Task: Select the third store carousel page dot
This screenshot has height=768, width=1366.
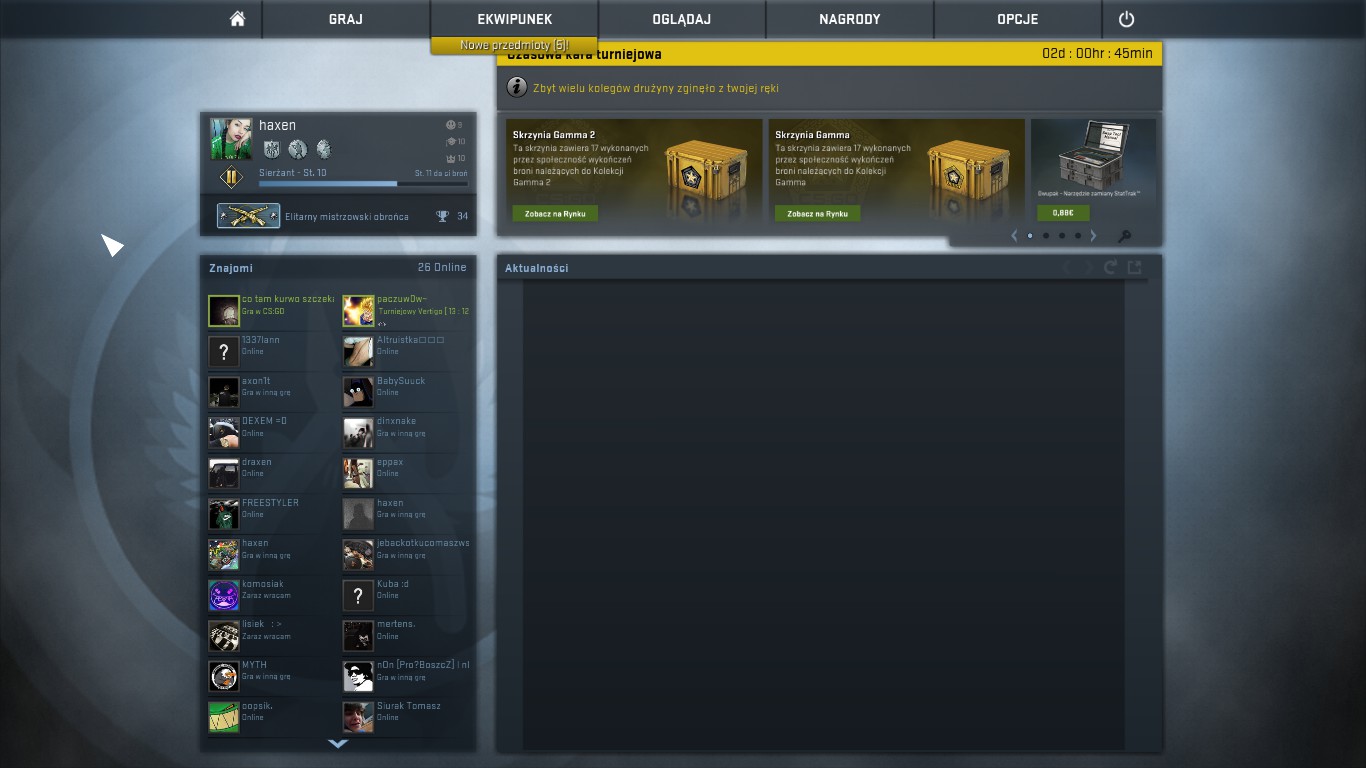Action: coord(1062,236)
